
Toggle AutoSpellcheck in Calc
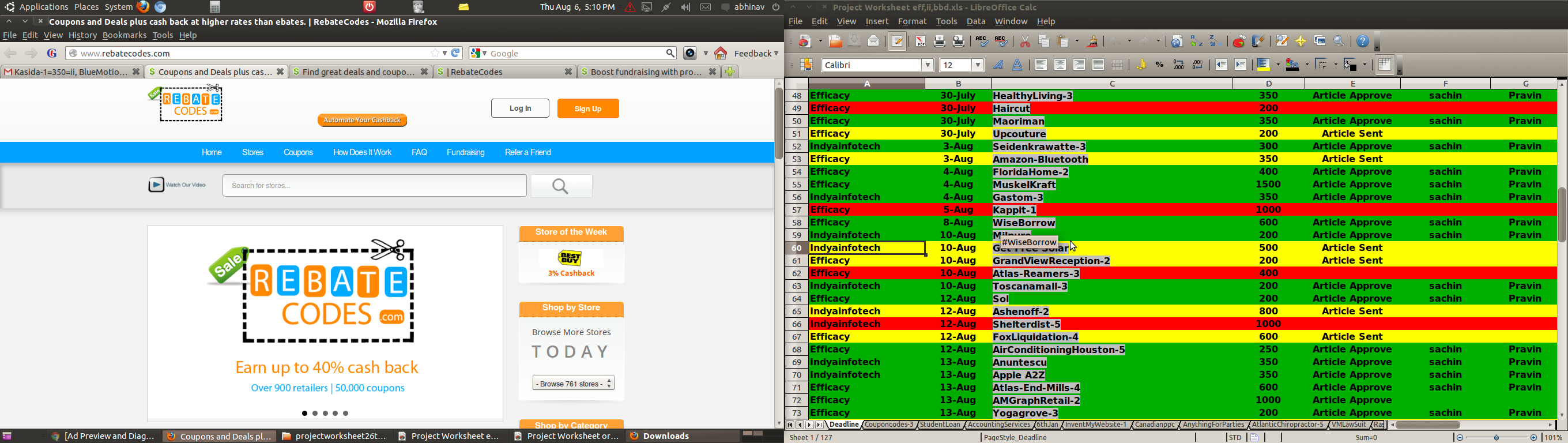(x=1001, y=42)
